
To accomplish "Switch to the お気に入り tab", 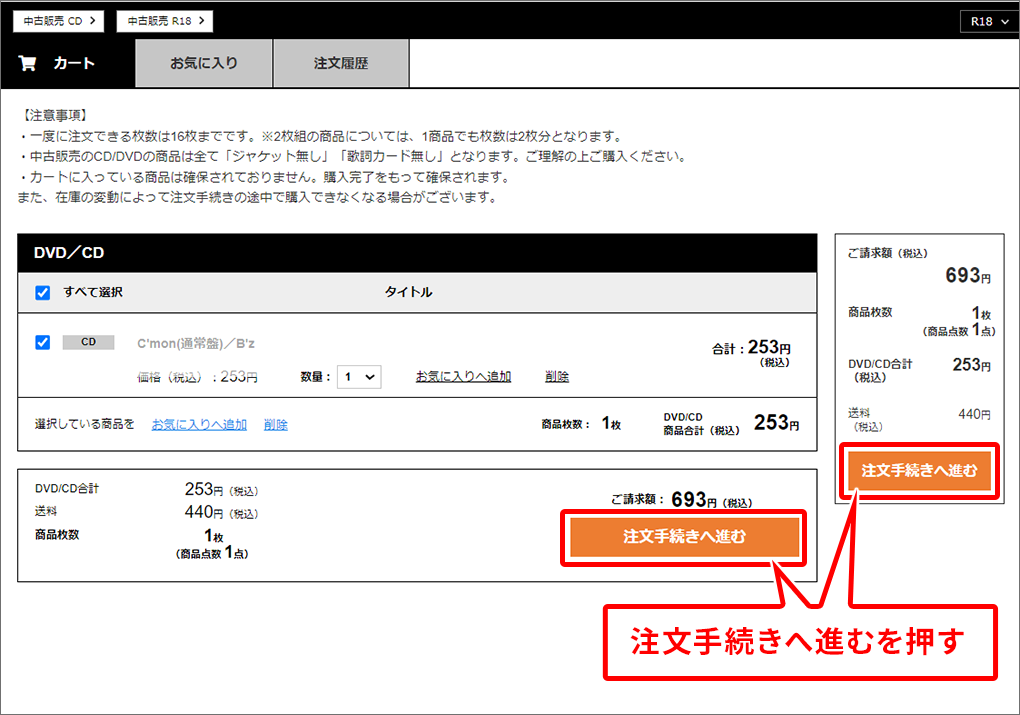I will coord(204,63).
